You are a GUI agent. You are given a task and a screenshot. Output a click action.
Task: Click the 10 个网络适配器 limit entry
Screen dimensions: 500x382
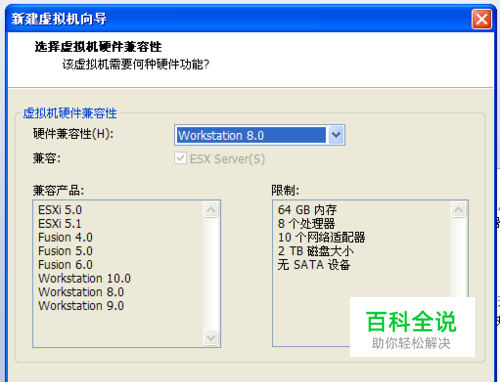tap(321, 237)
